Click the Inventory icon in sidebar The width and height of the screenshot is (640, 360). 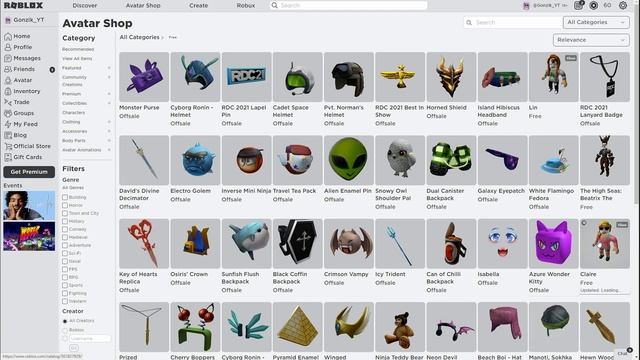8,91
